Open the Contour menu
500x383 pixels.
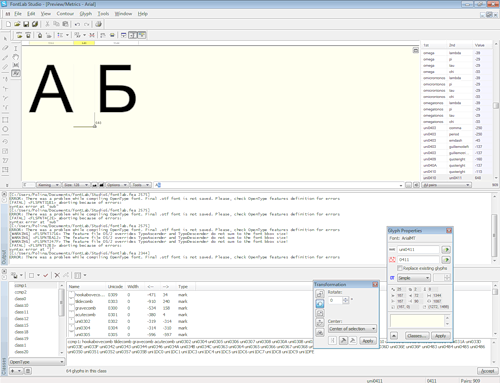pos(65,14)
